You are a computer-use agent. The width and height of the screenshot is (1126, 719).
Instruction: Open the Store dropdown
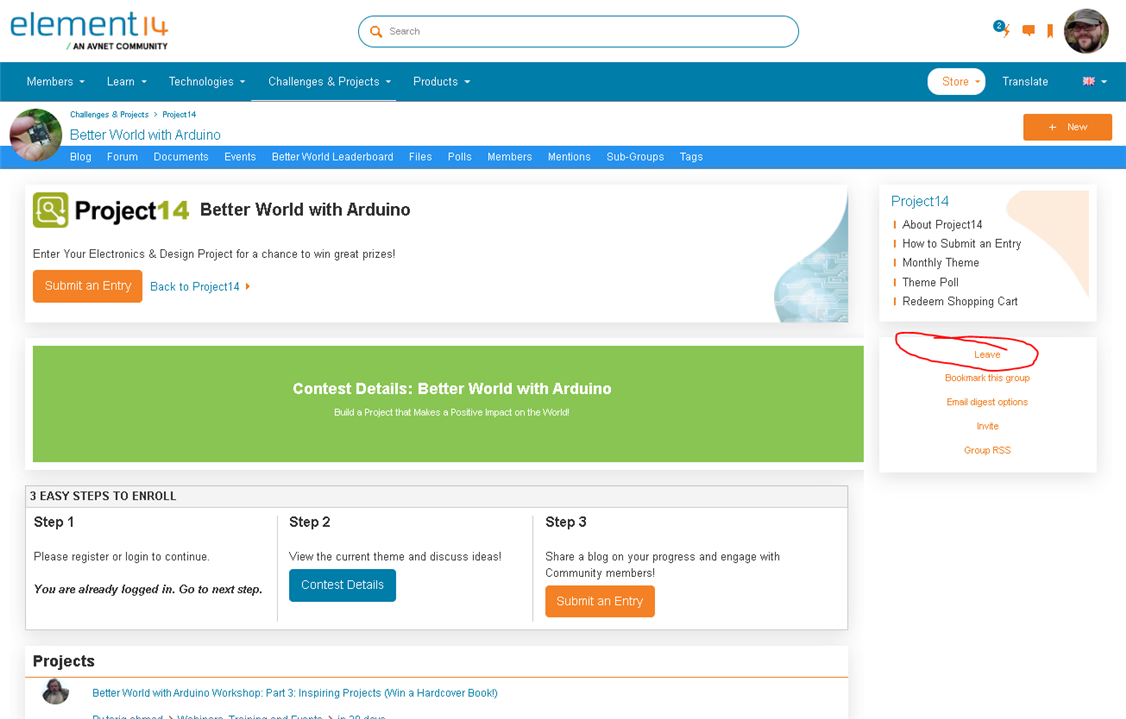pos(957,82)
